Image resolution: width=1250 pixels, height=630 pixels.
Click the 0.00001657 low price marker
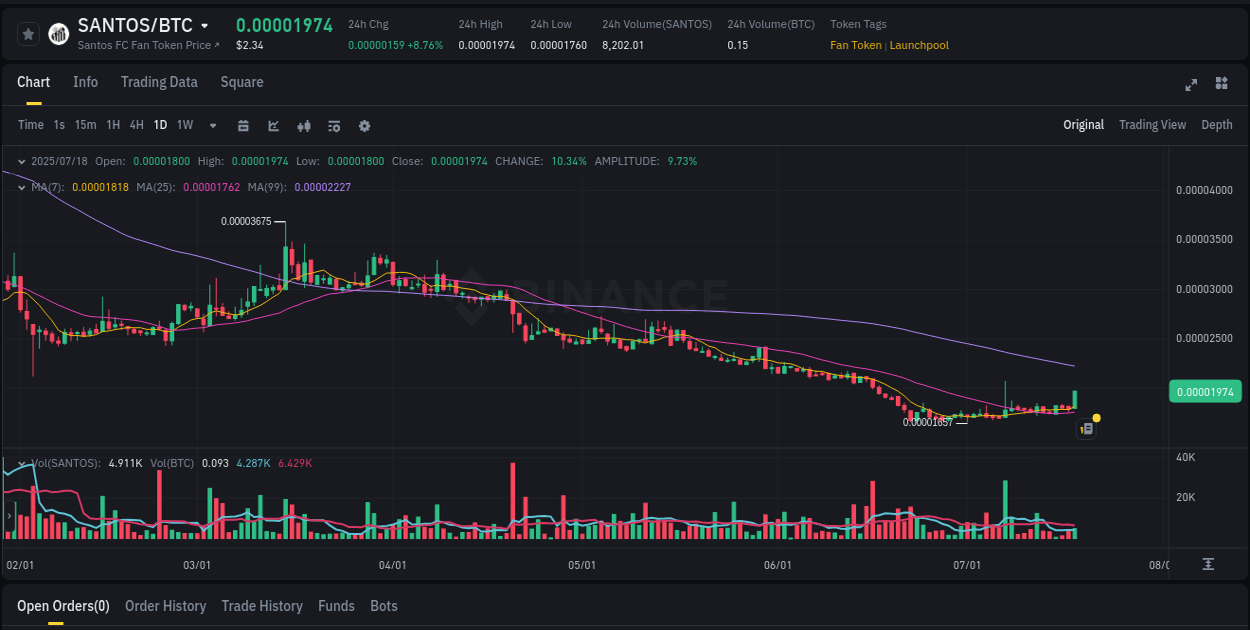pos(929,422)
